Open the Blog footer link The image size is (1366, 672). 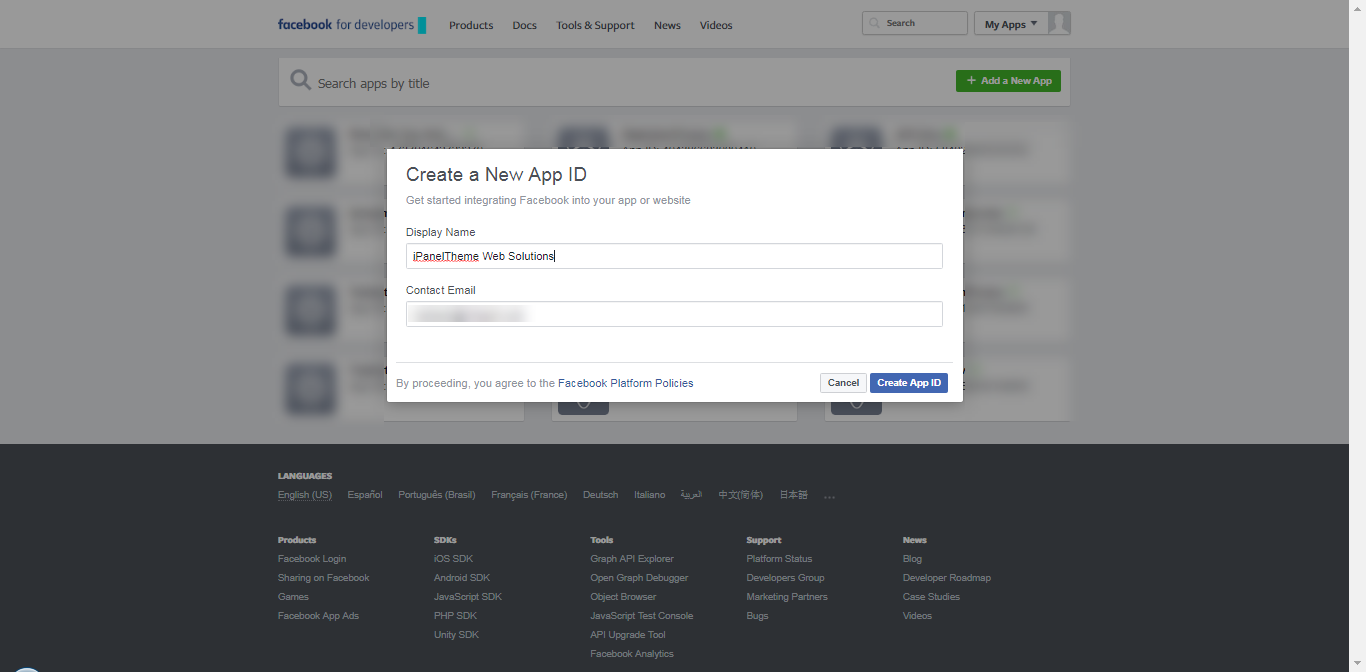[912, 559]
